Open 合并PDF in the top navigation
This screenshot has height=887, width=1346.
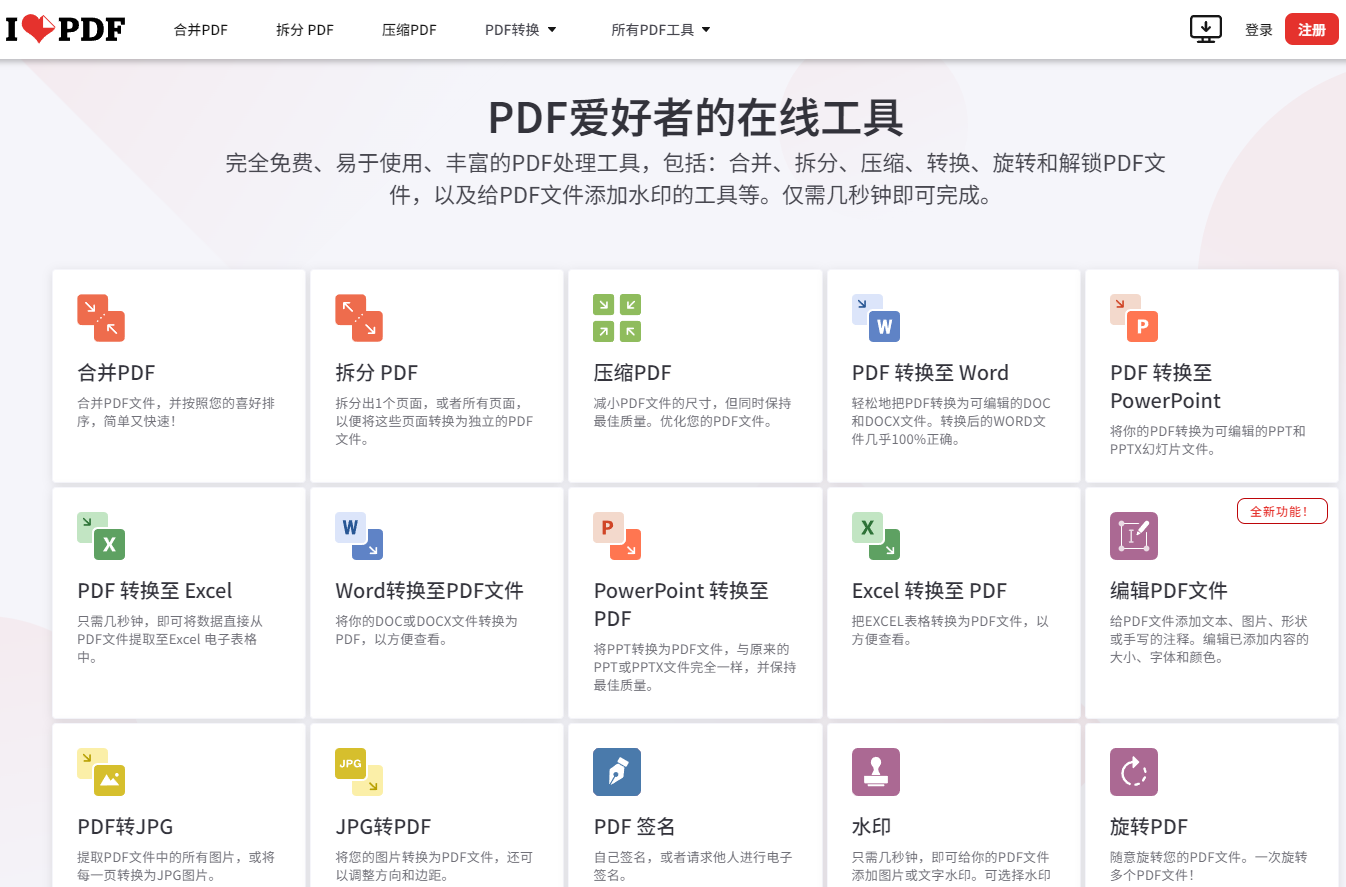[201, 30]
